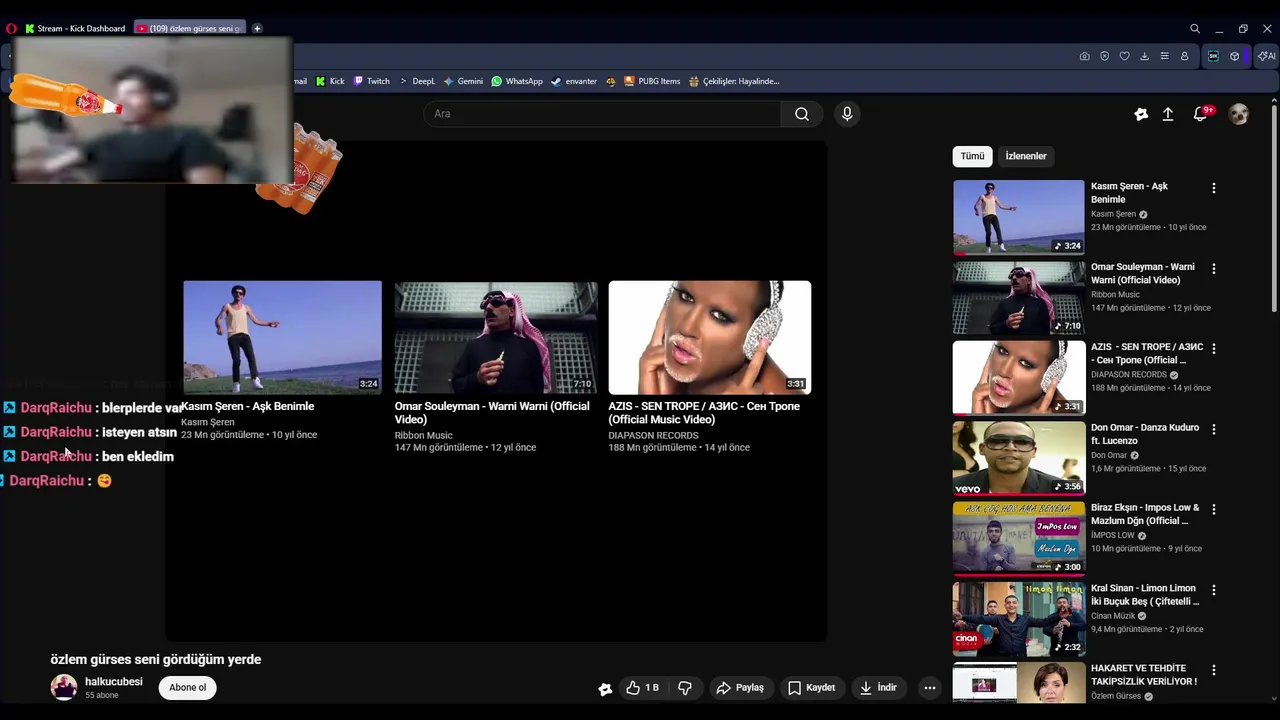Like the video with thumbs up

(x=643, y=688)
